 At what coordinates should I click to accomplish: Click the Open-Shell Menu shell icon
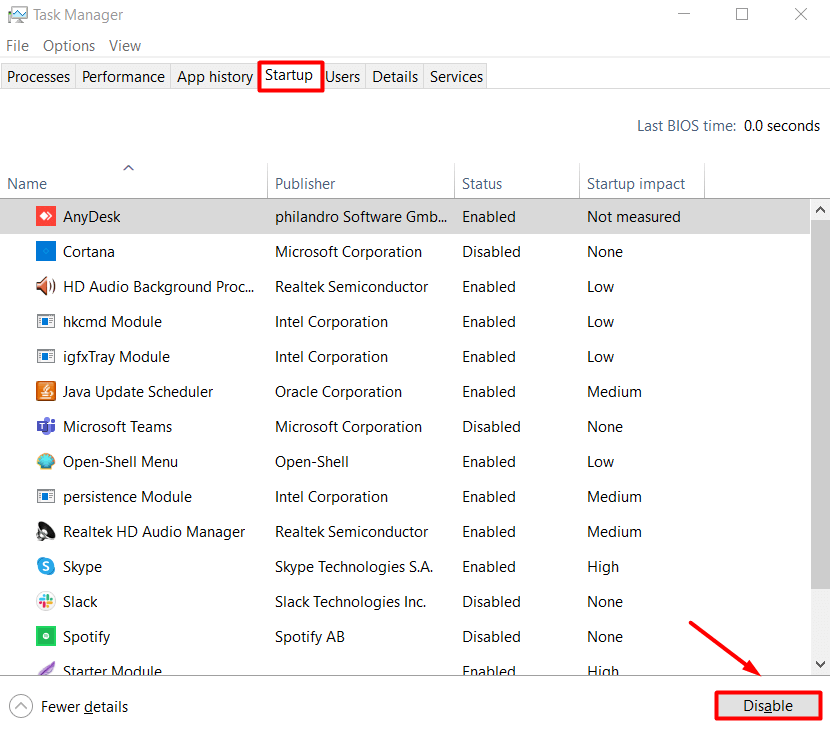coord(46,461)
